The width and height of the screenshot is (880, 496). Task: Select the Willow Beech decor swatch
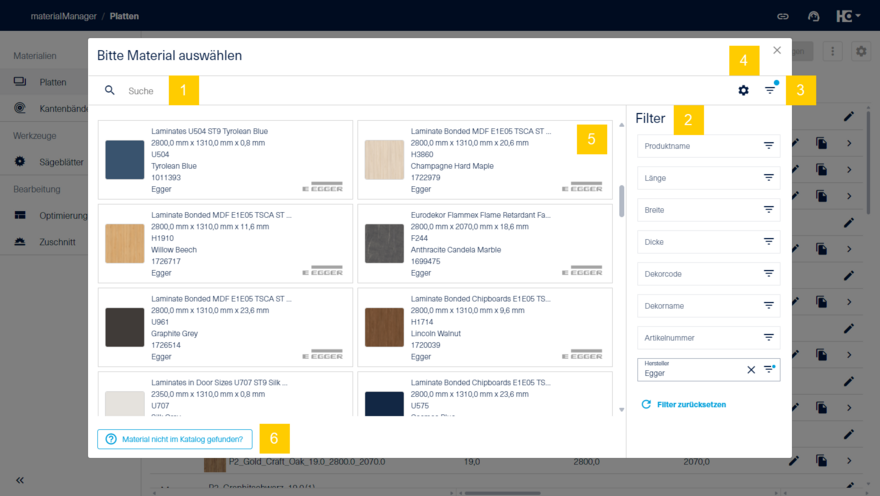point(125,244)
